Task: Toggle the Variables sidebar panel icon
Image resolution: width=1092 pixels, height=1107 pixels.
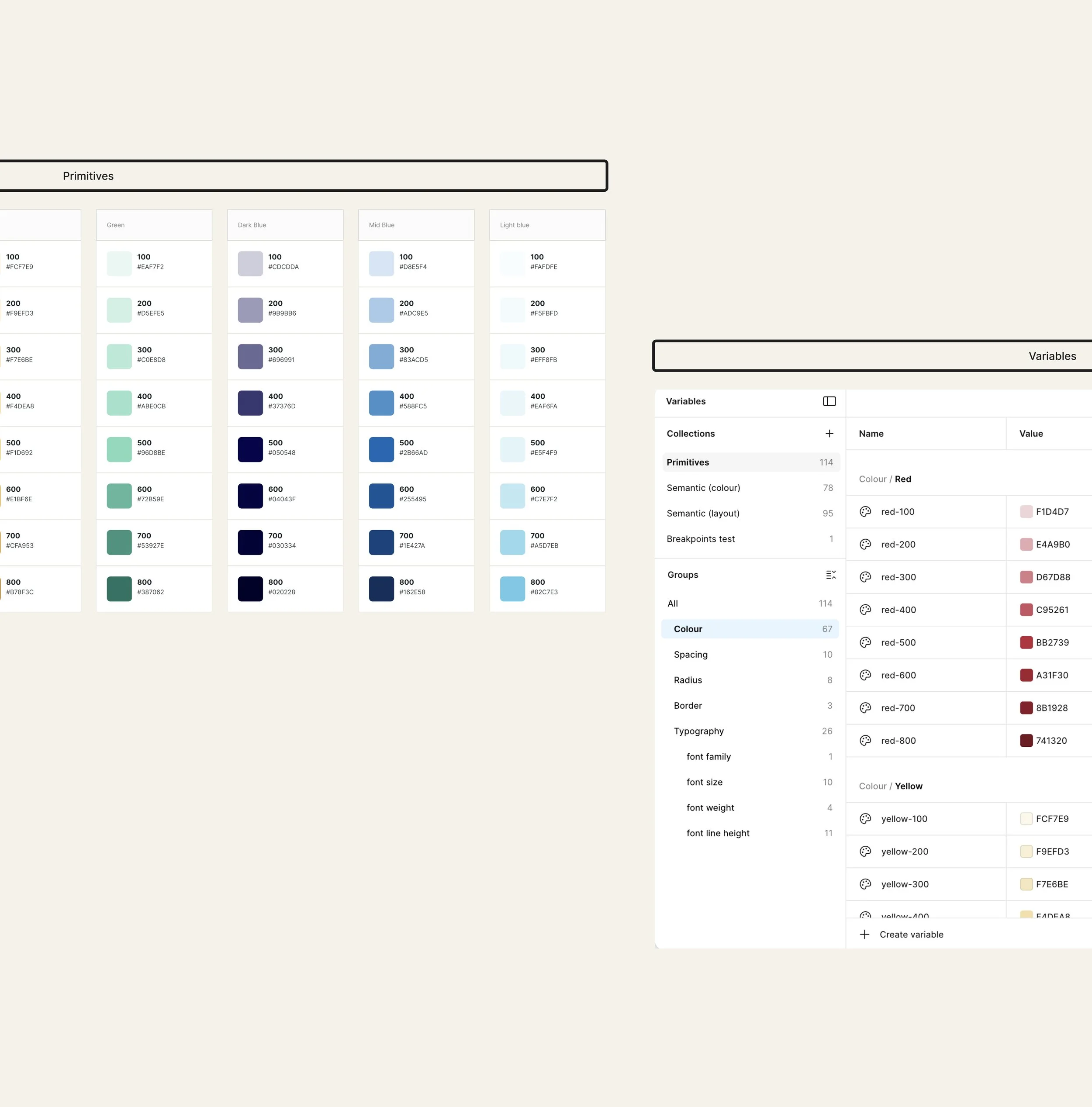Action: tap(829, 401)
